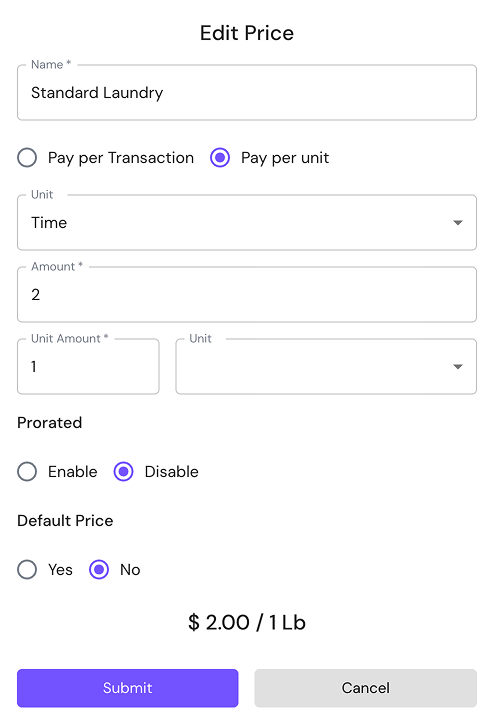The image size is (494, 727).
Task: Click the price summary $ 2.00 / 1 Lb
Action: 247,622
